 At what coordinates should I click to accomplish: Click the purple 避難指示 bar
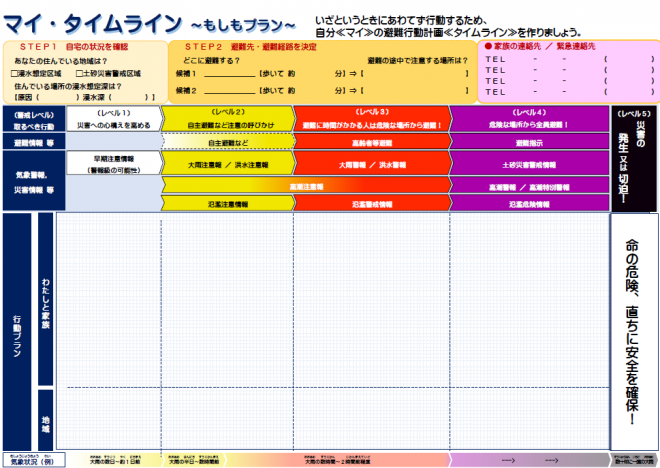click(x=528, y=143)
